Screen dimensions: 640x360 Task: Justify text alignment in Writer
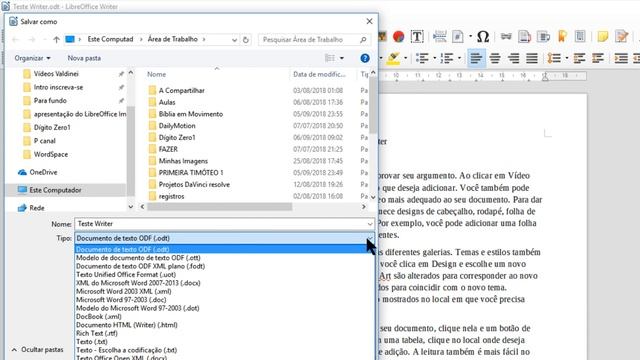(x=532, y=58)
